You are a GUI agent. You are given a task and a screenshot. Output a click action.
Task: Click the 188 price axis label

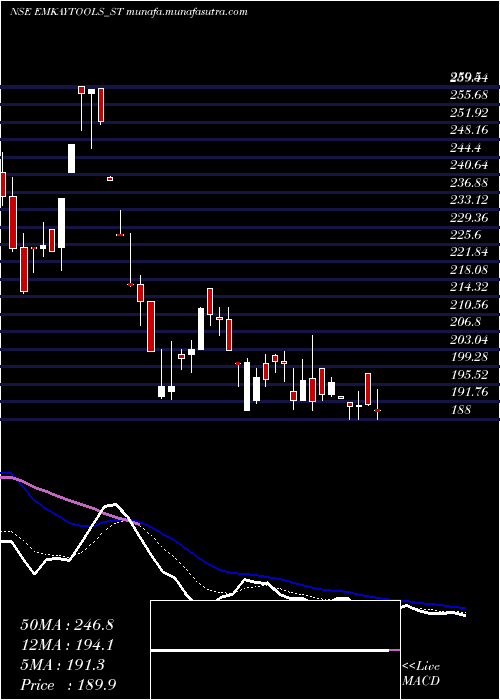coord(460,409)
